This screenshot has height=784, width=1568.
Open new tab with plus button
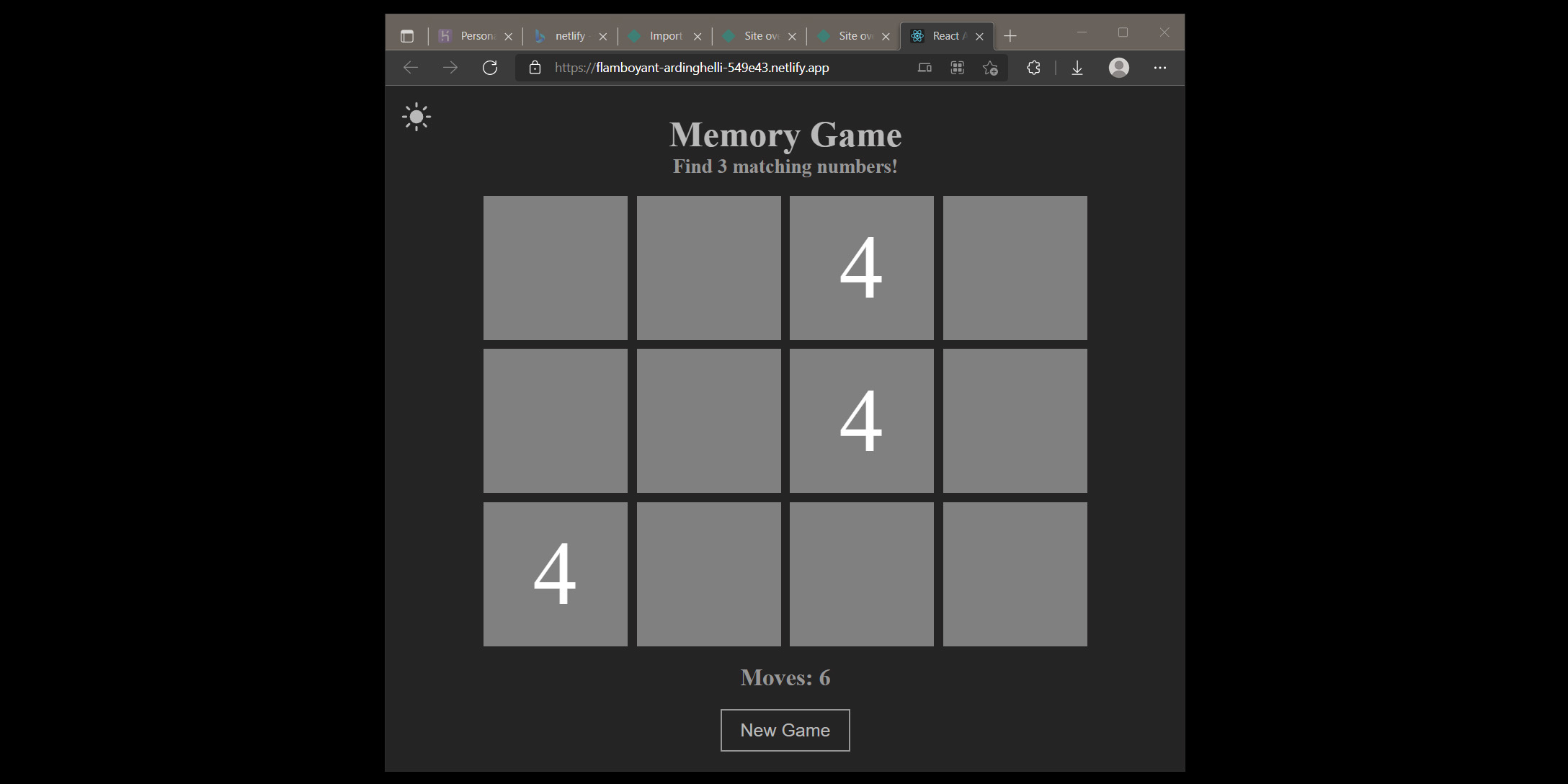(1010, 36)
